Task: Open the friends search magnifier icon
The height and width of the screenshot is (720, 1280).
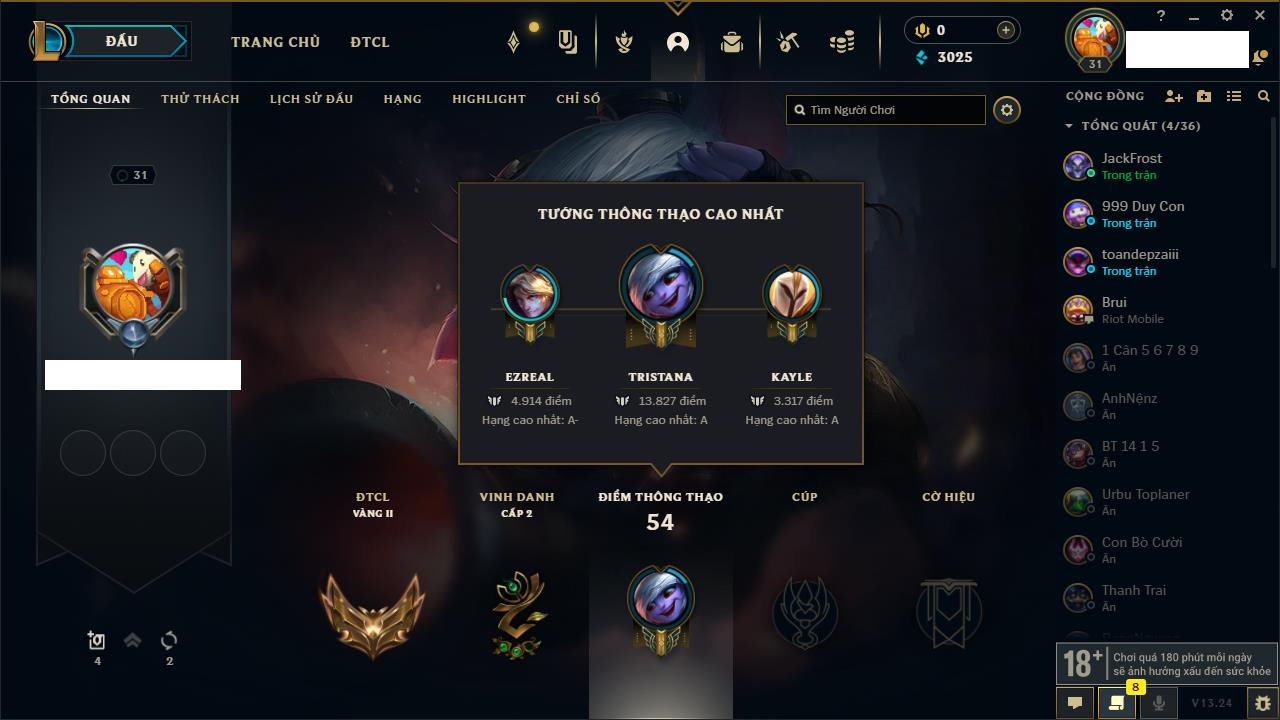Action: click(1264, 96)
